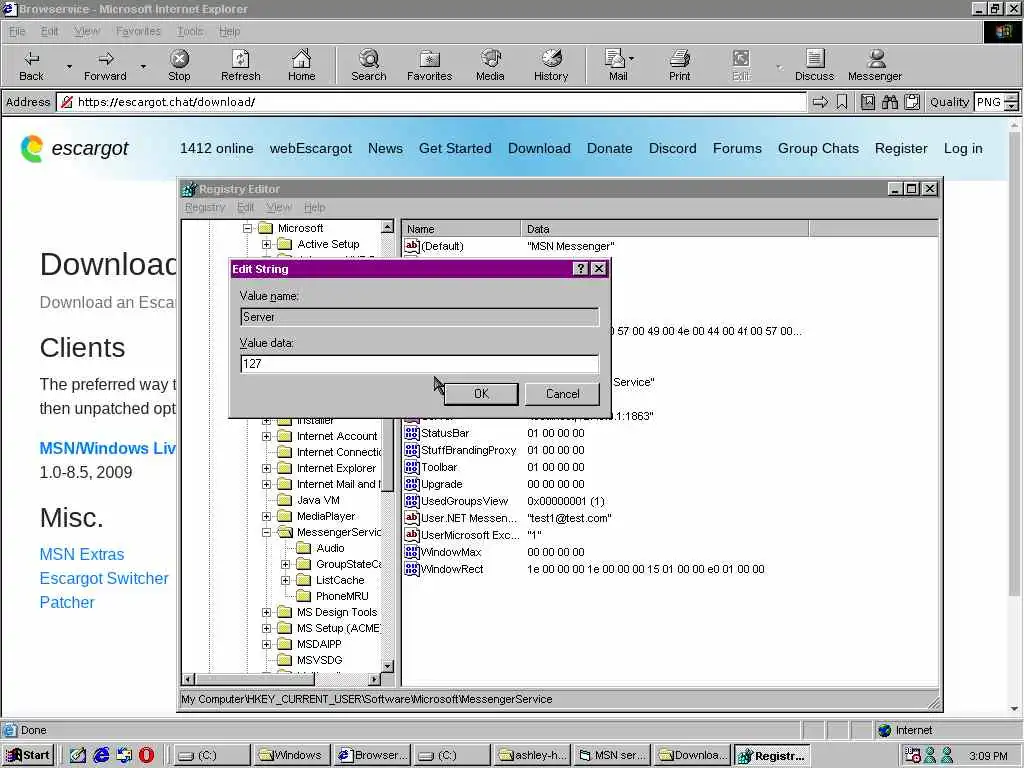Click the Edit String help question button
1024x768 pixels.
coord(580,269)
